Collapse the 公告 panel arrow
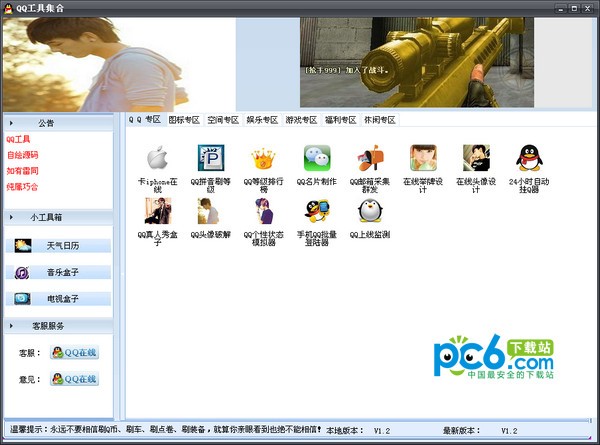The width and height of the screenshot is (600, 445). (x=11, y=123)
